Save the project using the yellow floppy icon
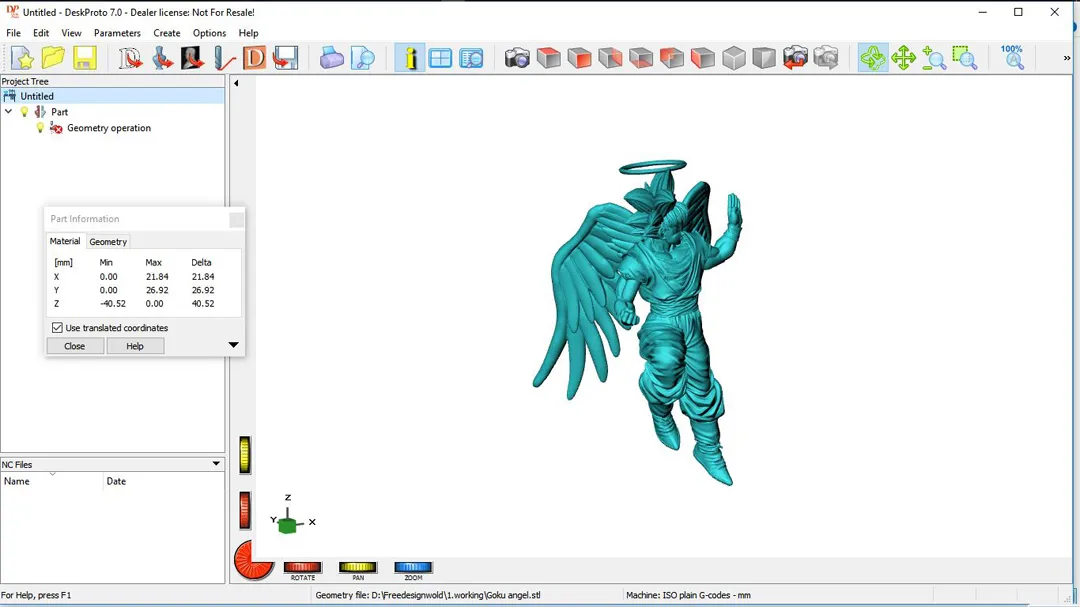Viewport: 1080px width, 607px height. 85,58
